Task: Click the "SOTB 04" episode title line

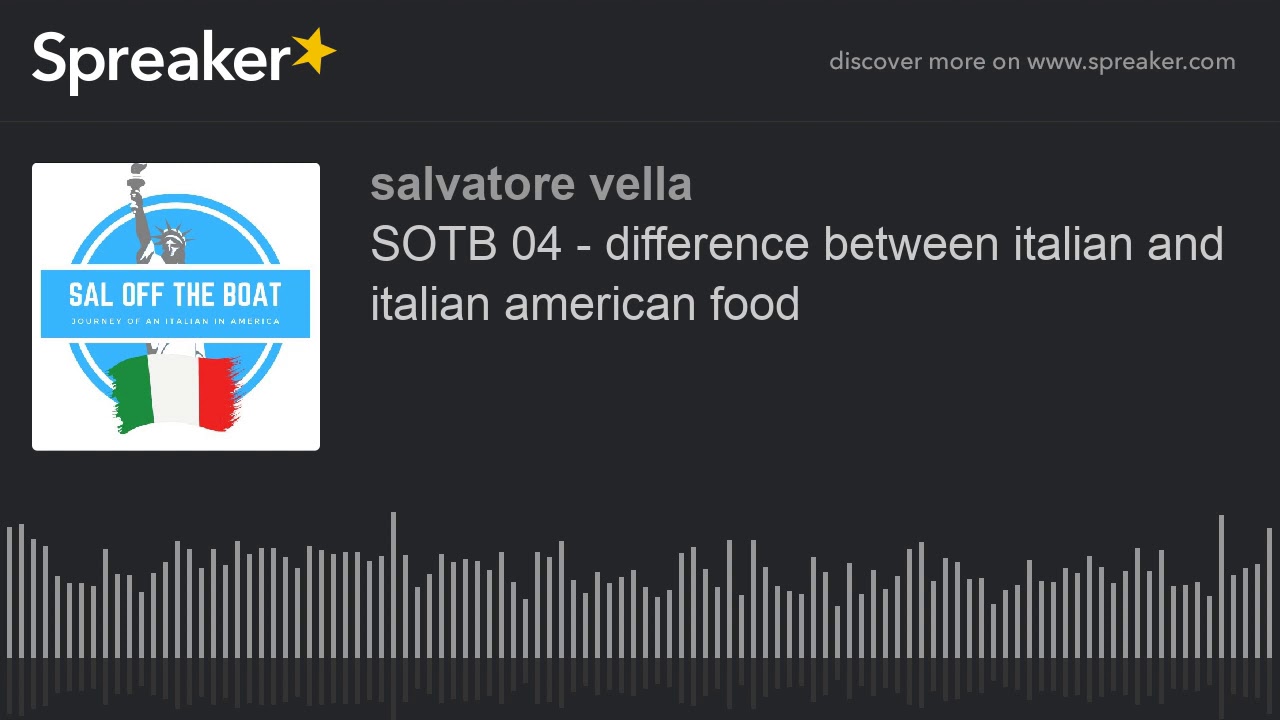Action: (796, 244)
